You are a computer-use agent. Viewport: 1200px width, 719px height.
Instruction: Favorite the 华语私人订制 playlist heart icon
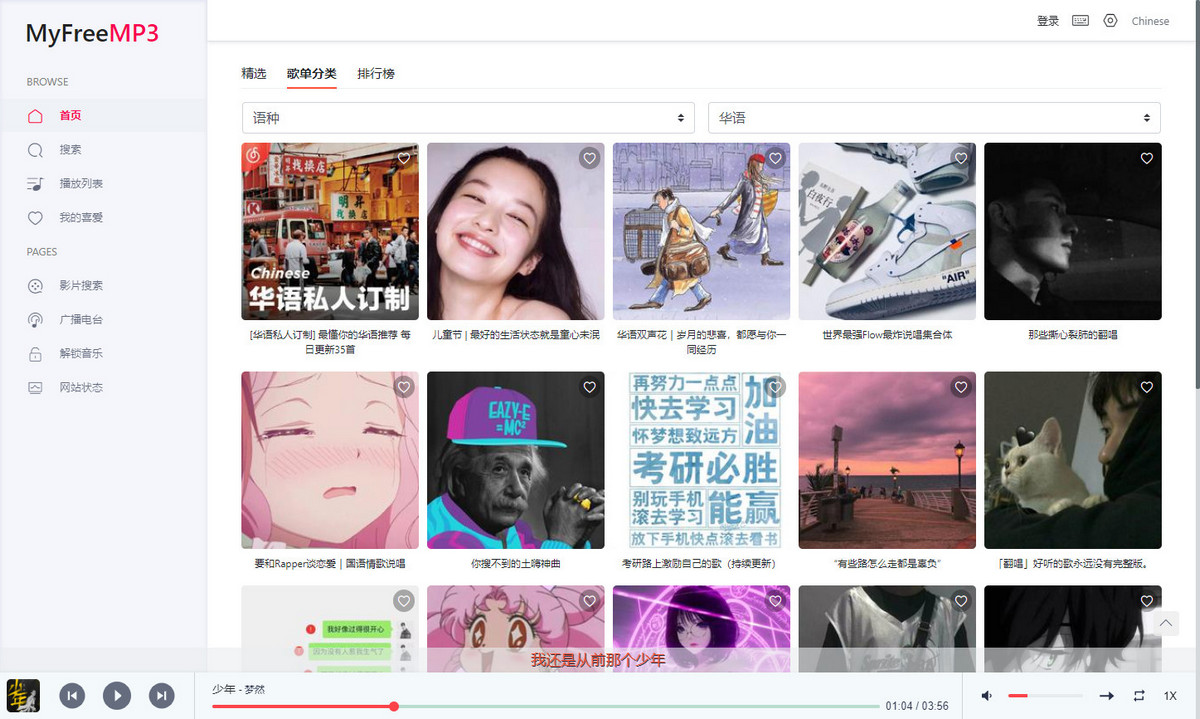pos(404,158)
